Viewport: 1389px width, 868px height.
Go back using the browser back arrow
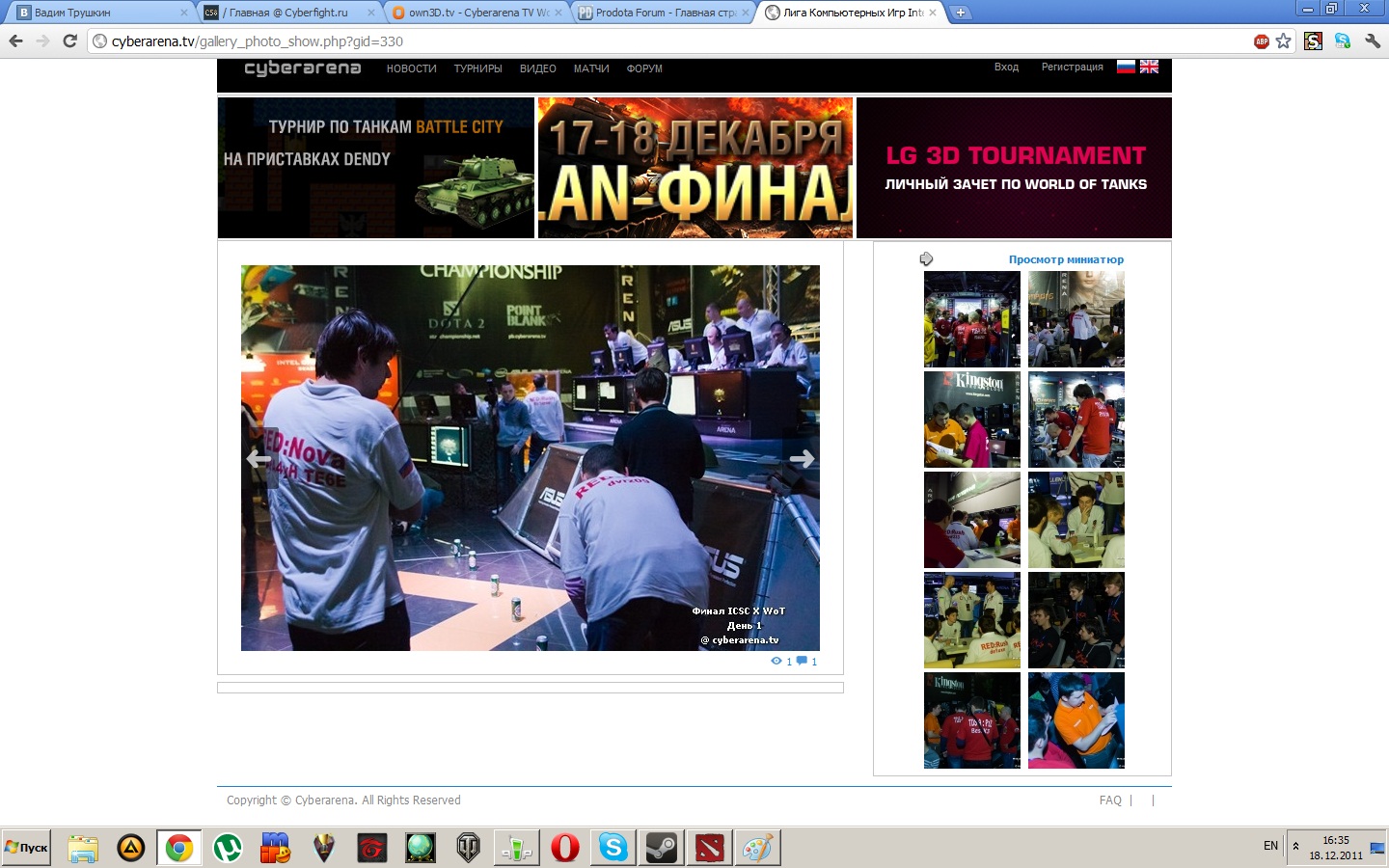(15, 41)
